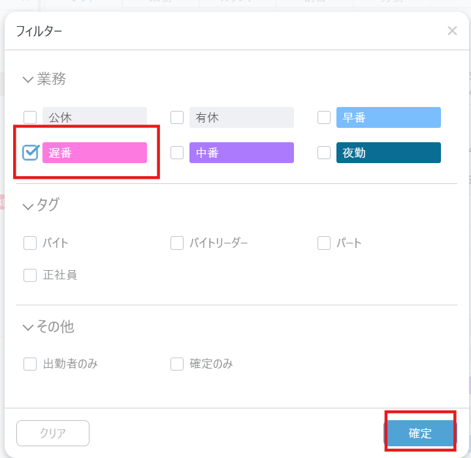471x458 pixels.
Task: Enable the 確定のみ option
Action: tap(177, 364)
